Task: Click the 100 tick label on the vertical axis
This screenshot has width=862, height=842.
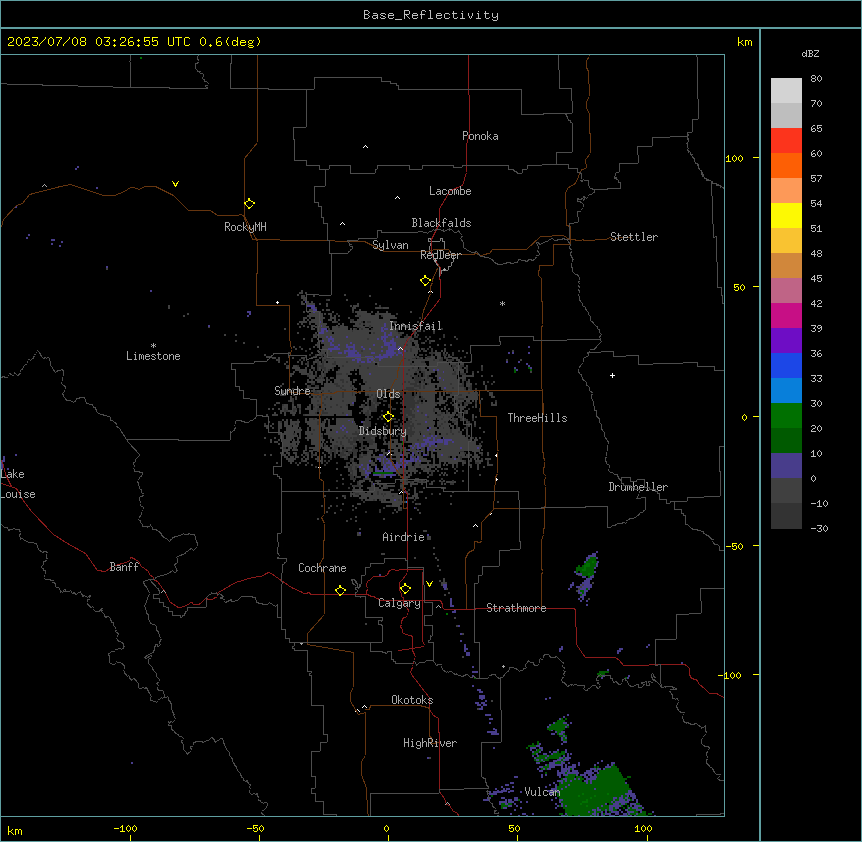Action: pos(734,158)
